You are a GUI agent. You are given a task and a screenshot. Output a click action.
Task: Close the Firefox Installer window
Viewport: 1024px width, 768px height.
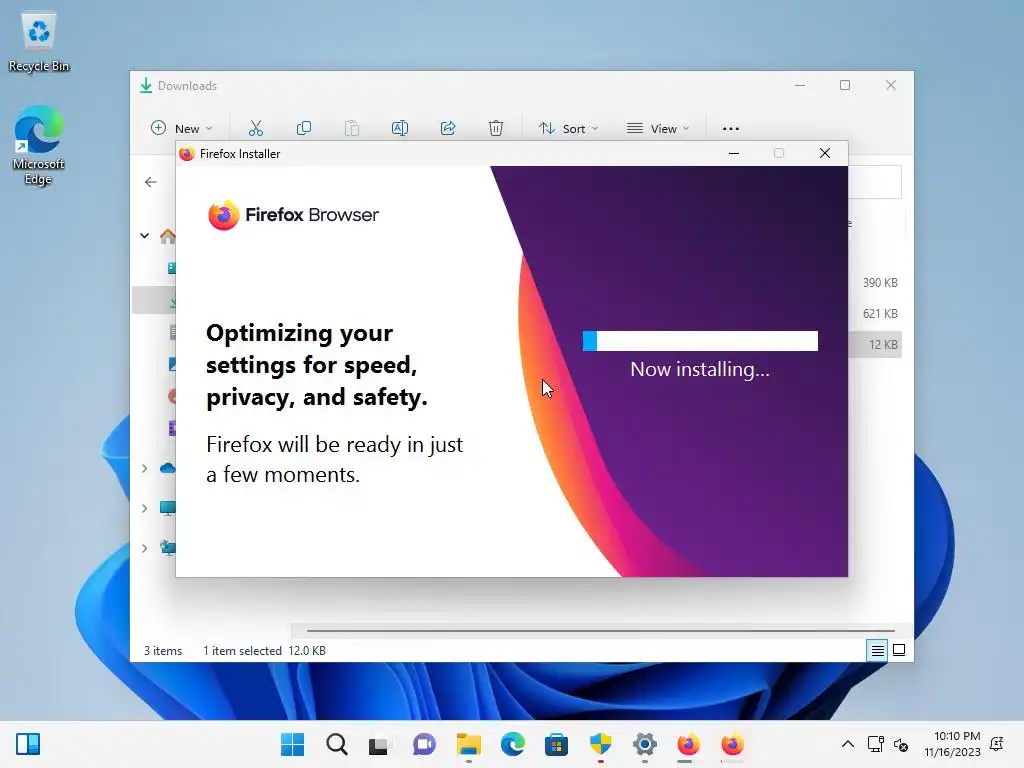pyautogui.click(x=825, y=153)
